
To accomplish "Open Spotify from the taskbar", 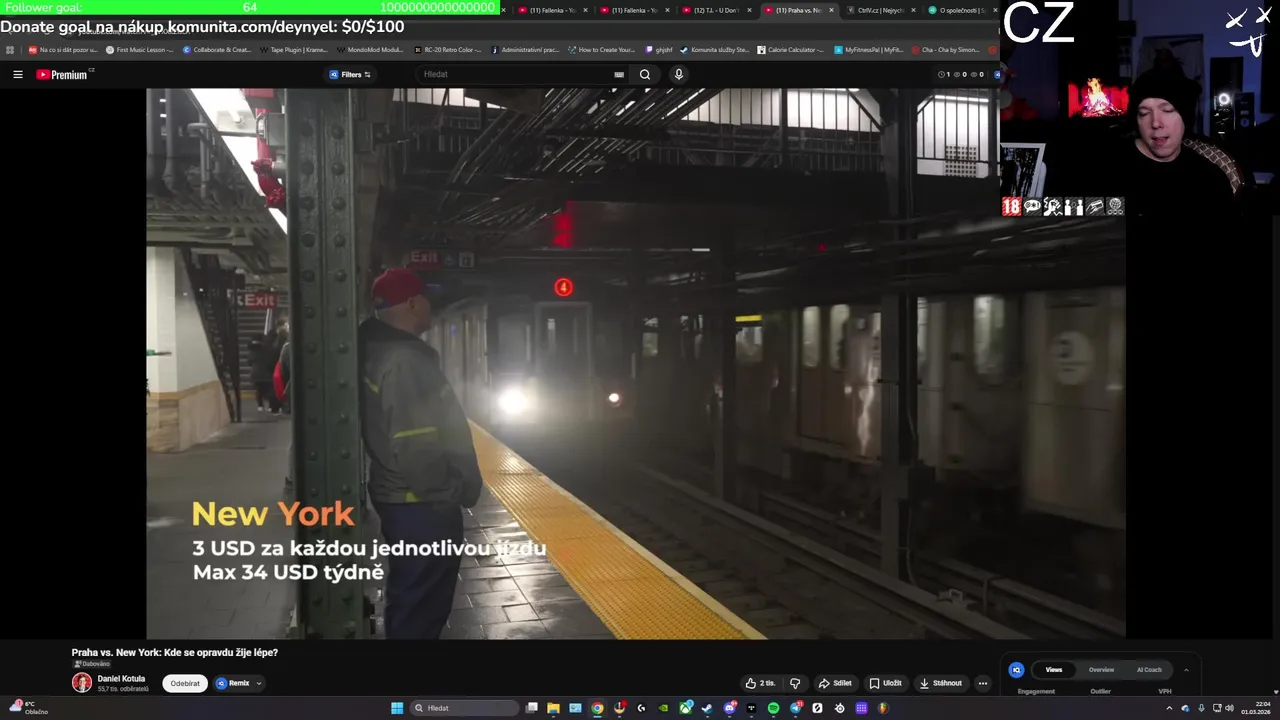I will click(773, 708).
